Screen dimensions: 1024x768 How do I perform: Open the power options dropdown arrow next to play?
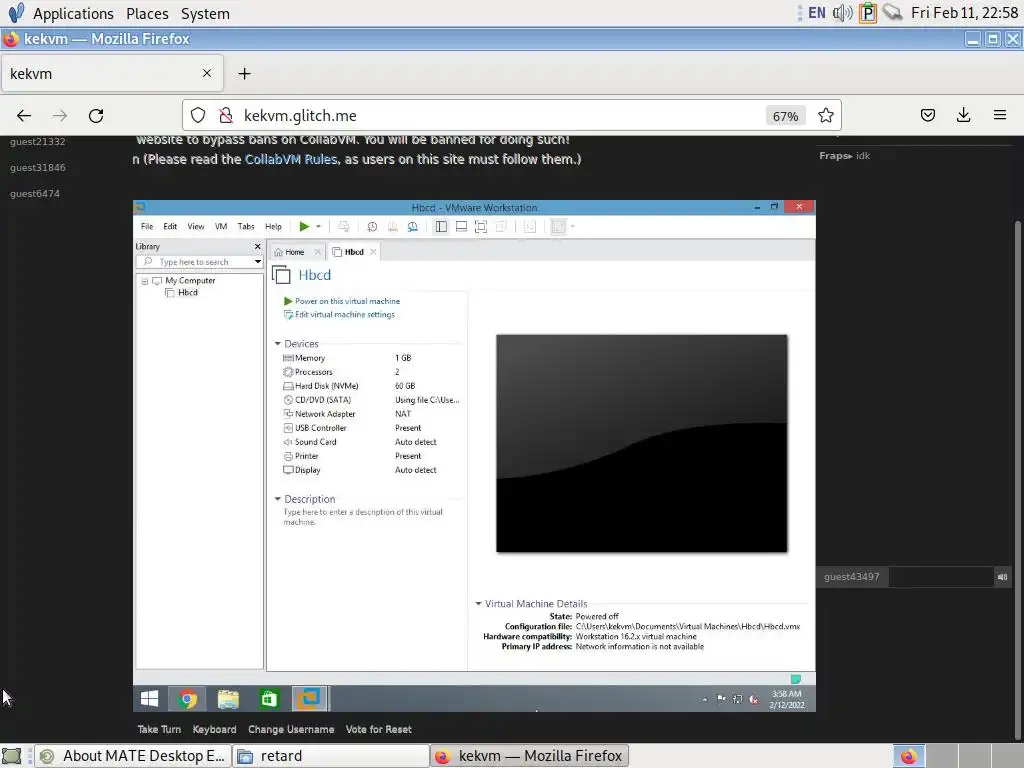click(x=319, y=227)
